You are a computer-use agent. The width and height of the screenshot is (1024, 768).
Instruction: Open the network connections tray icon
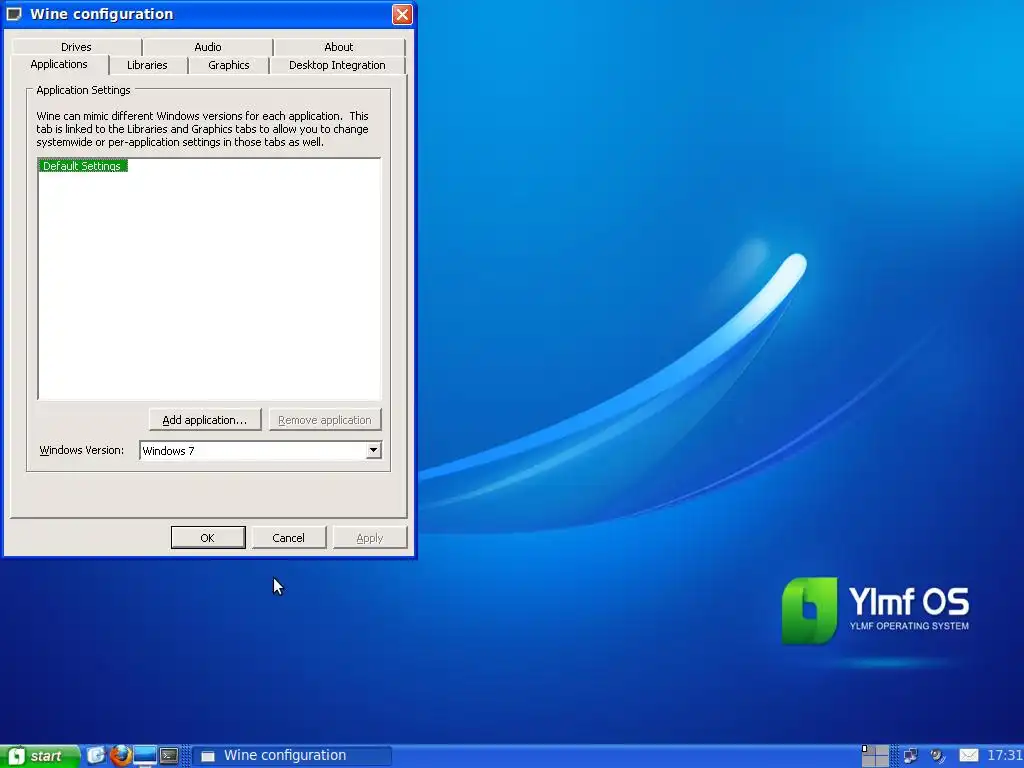[910, 756]
